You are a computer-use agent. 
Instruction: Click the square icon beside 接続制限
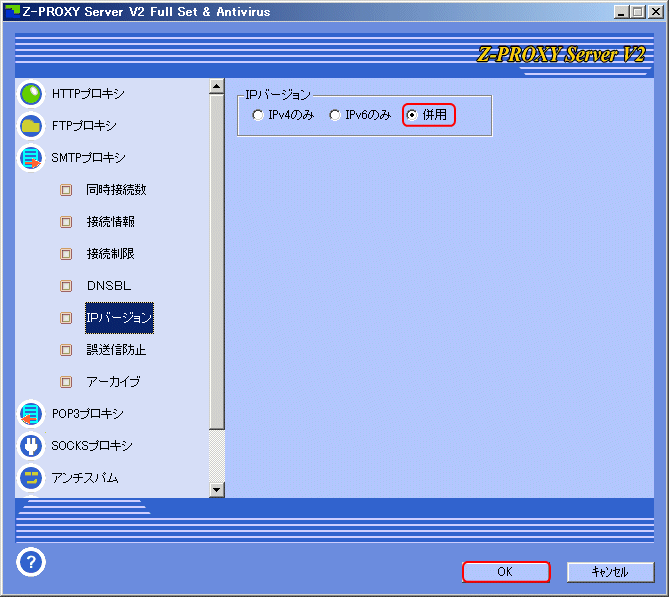click(66, 254)
